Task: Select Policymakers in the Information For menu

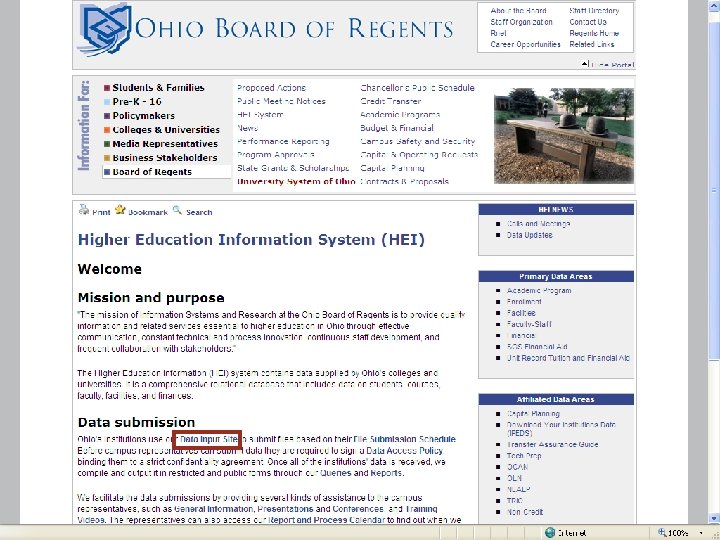Action: click(144, 116)
